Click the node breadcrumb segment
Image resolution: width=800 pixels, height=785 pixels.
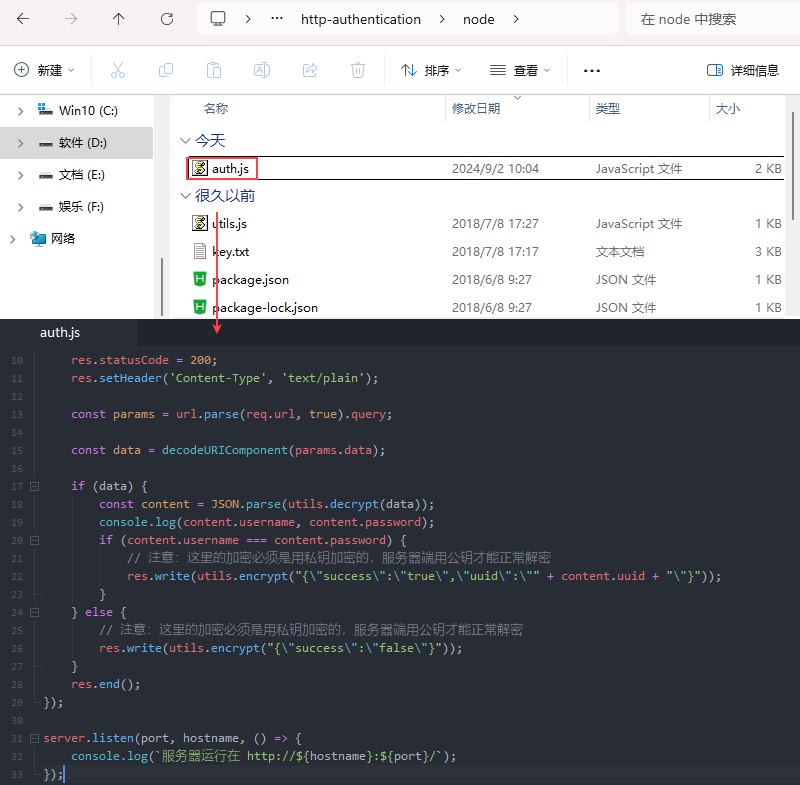(479, 19)
